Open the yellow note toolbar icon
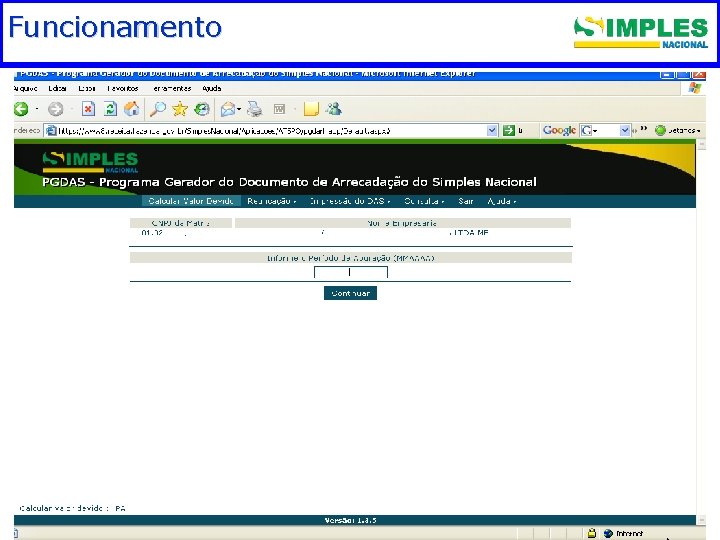This screenshot has height=540, width=720. pyautogui.click(x=311, y=109)
